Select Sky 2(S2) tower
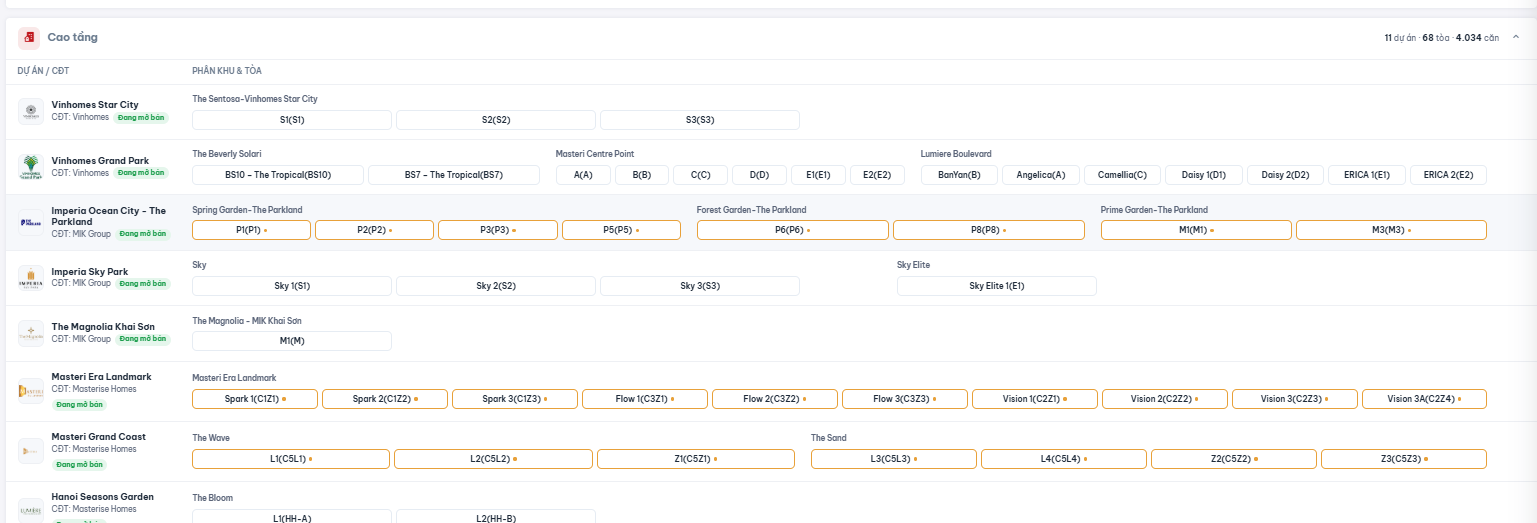This screenshot has width=1537, height=523. pyautogui.click(x=496, y=286)
